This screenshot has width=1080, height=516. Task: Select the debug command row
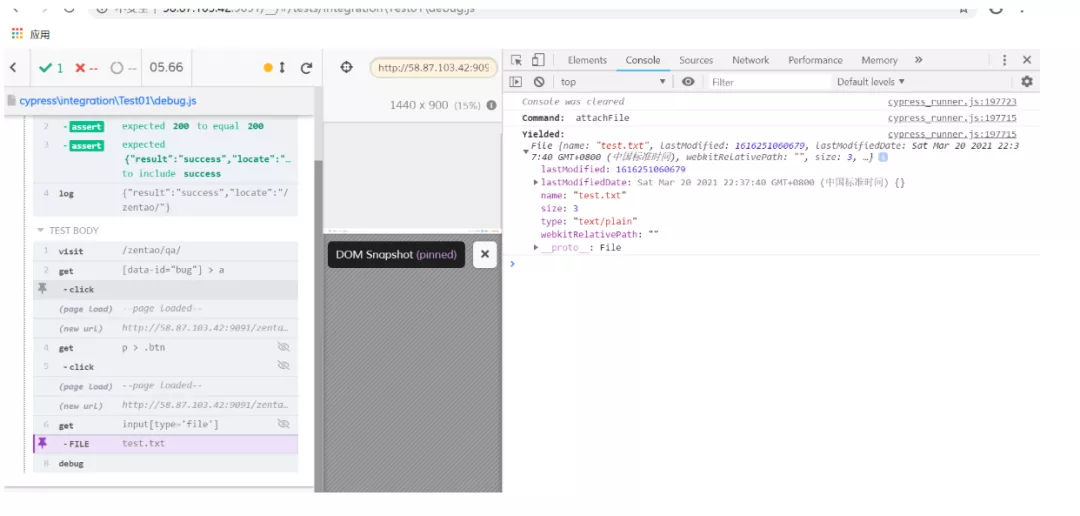point(165,463)
